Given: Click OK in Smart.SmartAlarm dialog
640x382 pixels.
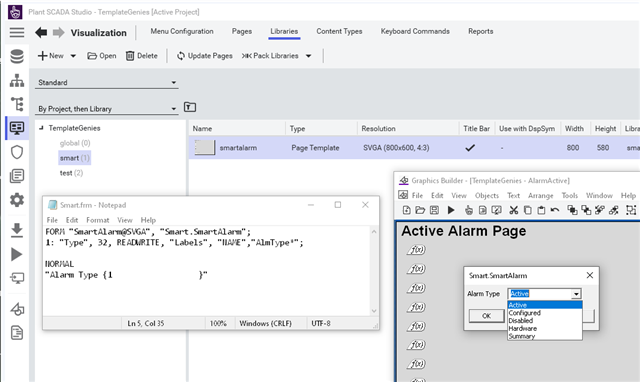Looking at the screenshot, I should click(x=486, y=316).
